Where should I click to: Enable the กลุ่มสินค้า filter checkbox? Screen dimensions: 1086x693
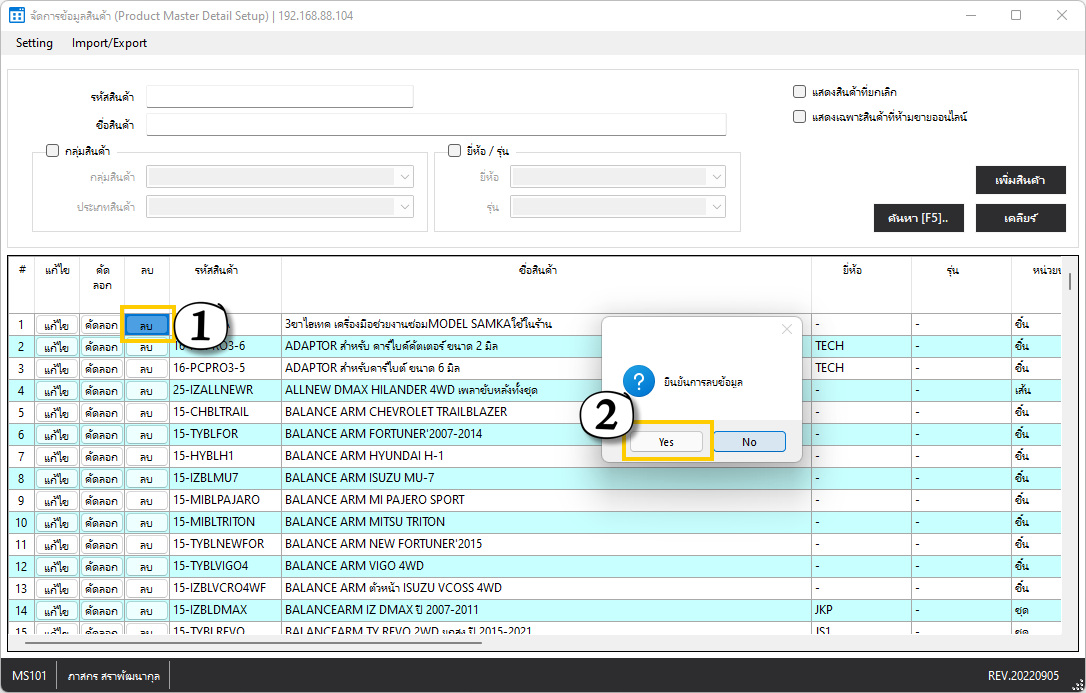click(x=53, y=151)
